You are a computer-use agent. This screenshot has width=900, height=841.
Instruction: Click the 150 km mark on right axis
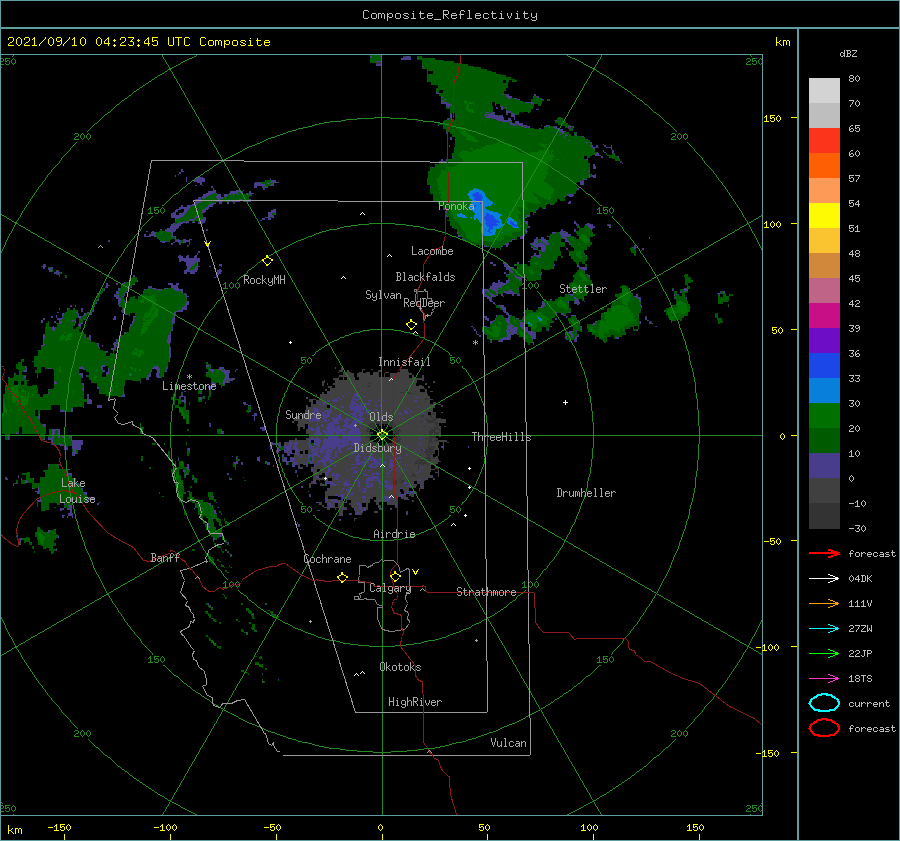point(772,118)
